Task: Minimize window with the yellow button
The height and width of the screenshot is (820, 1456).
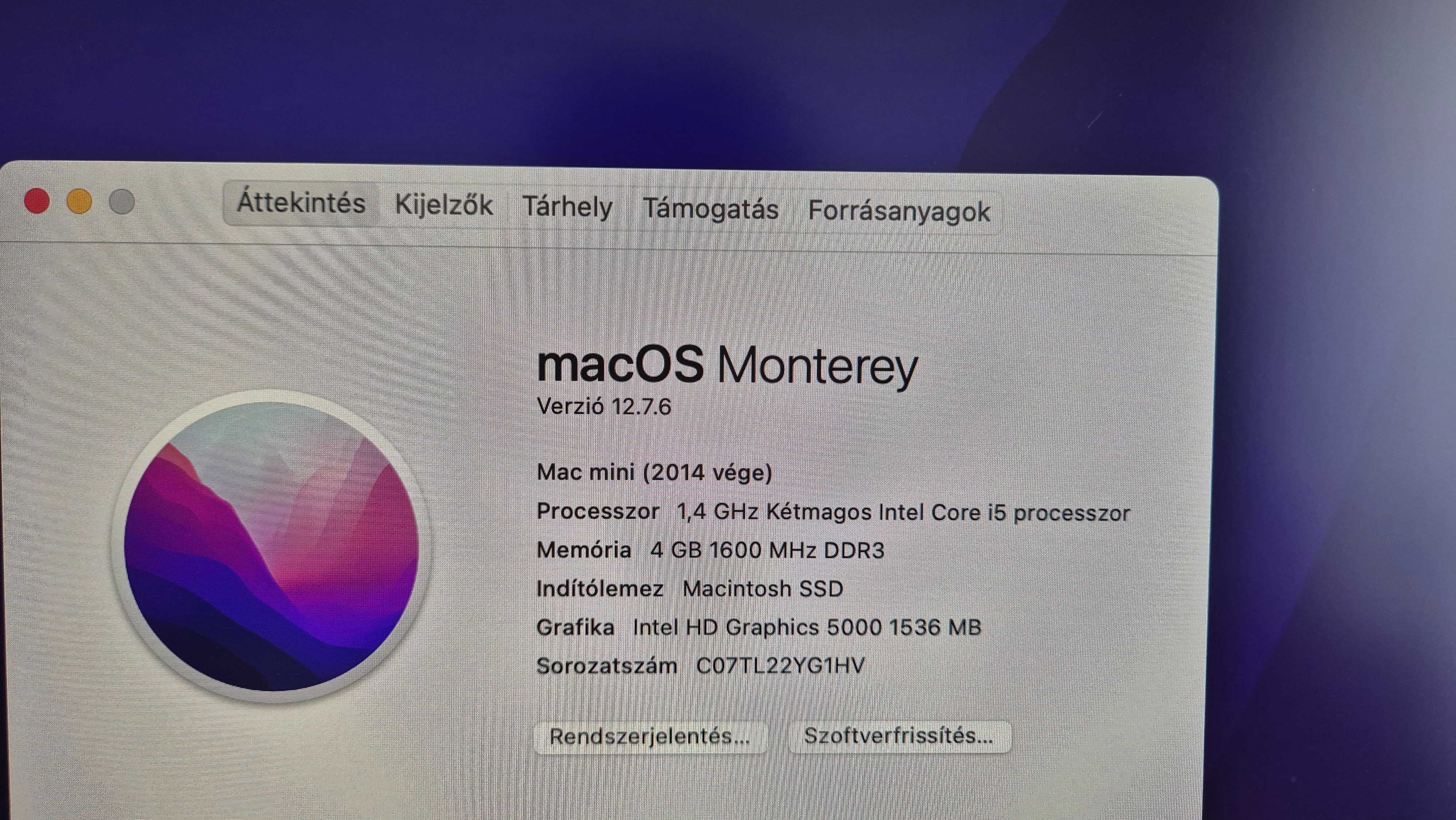Action: [79, 201]
